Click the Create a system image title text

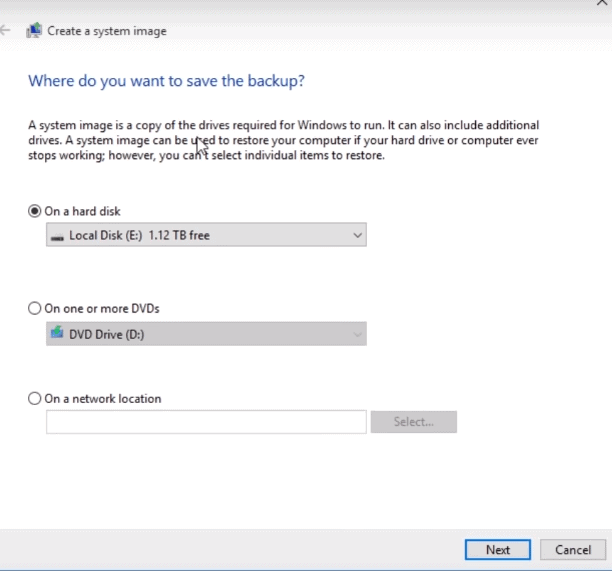(107, 31)
